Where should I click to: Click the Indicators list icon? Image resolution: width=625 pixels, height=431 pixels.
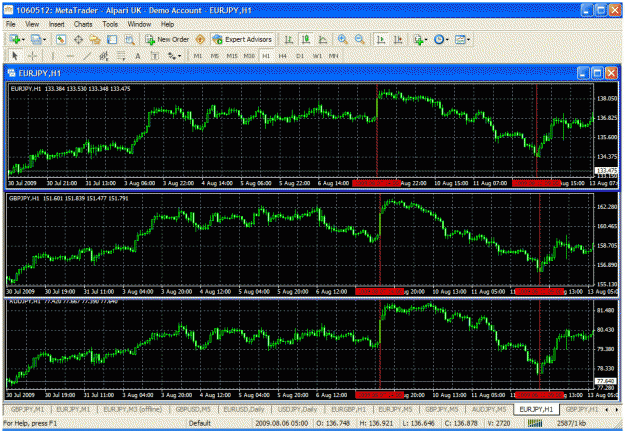418,39
